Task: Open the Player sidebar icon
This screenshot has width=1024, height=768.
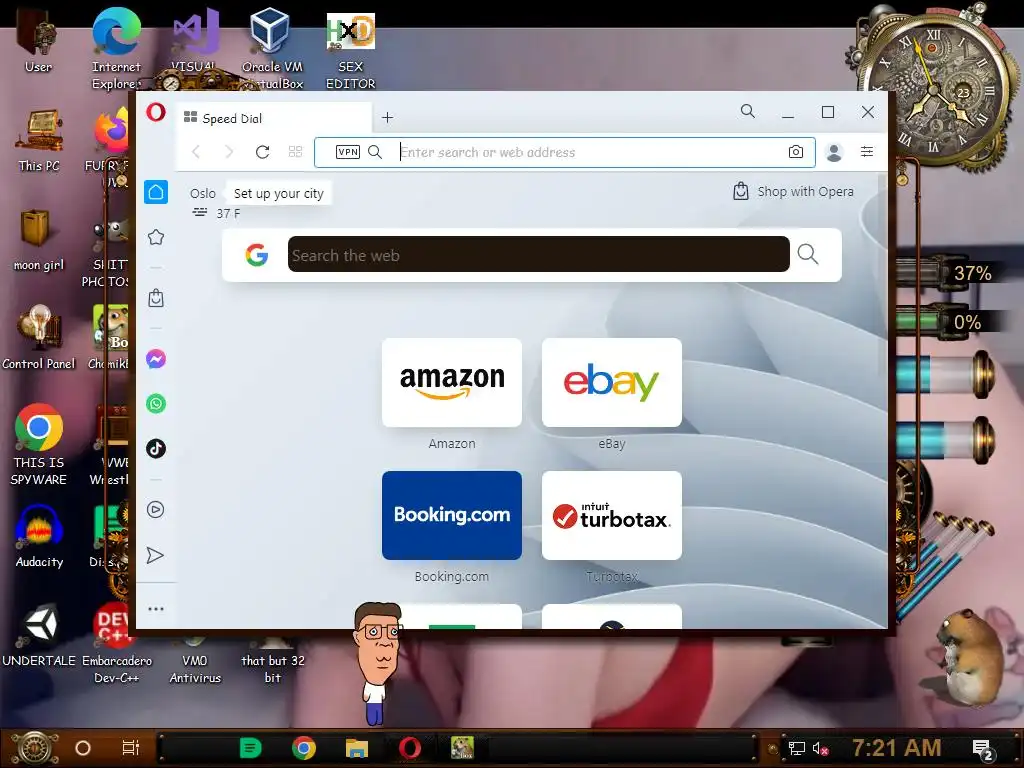Action: coord(156,509)
